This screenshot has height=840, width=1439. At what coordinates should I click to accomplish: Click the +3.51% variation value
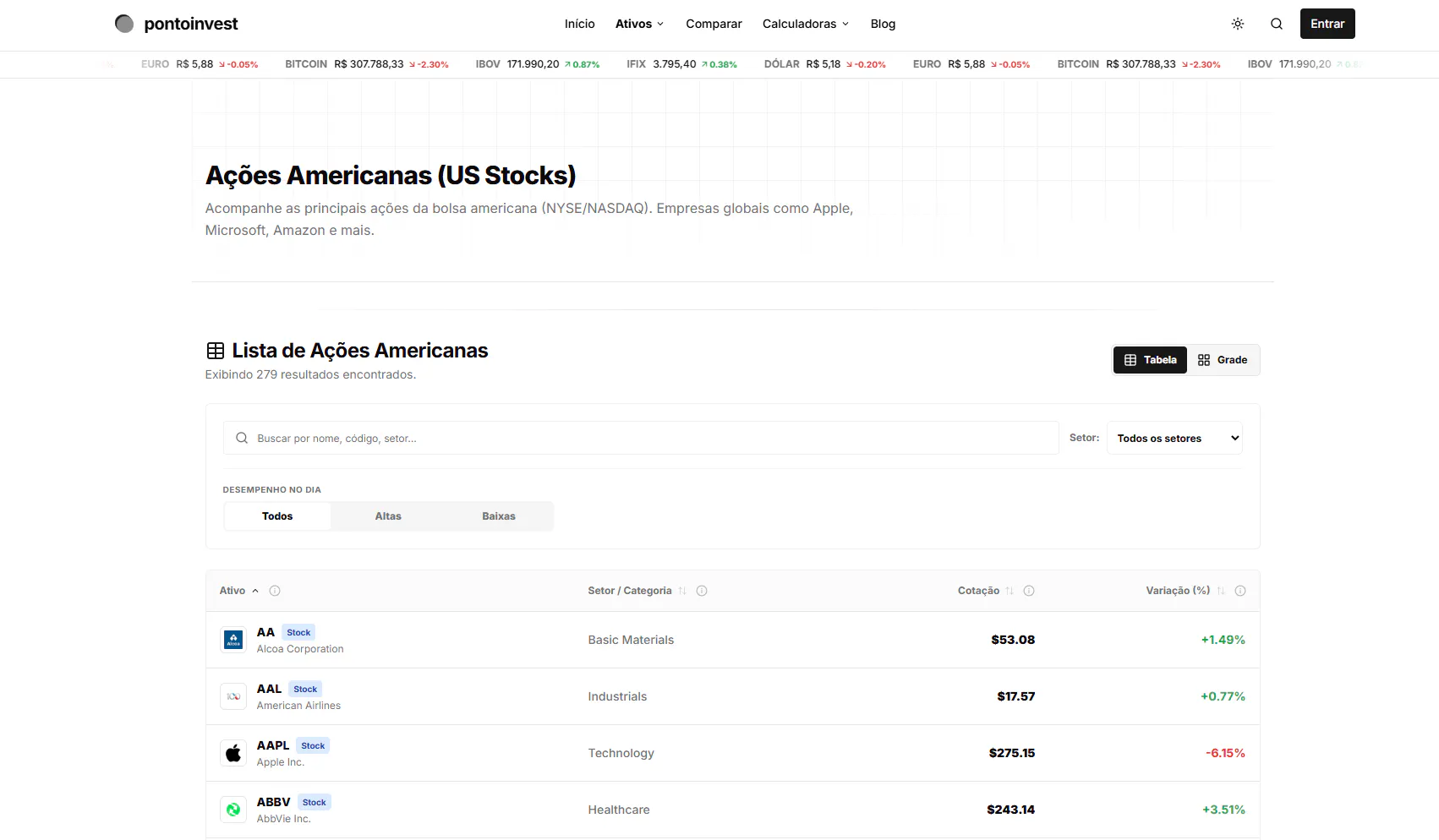coord(1223,810)
